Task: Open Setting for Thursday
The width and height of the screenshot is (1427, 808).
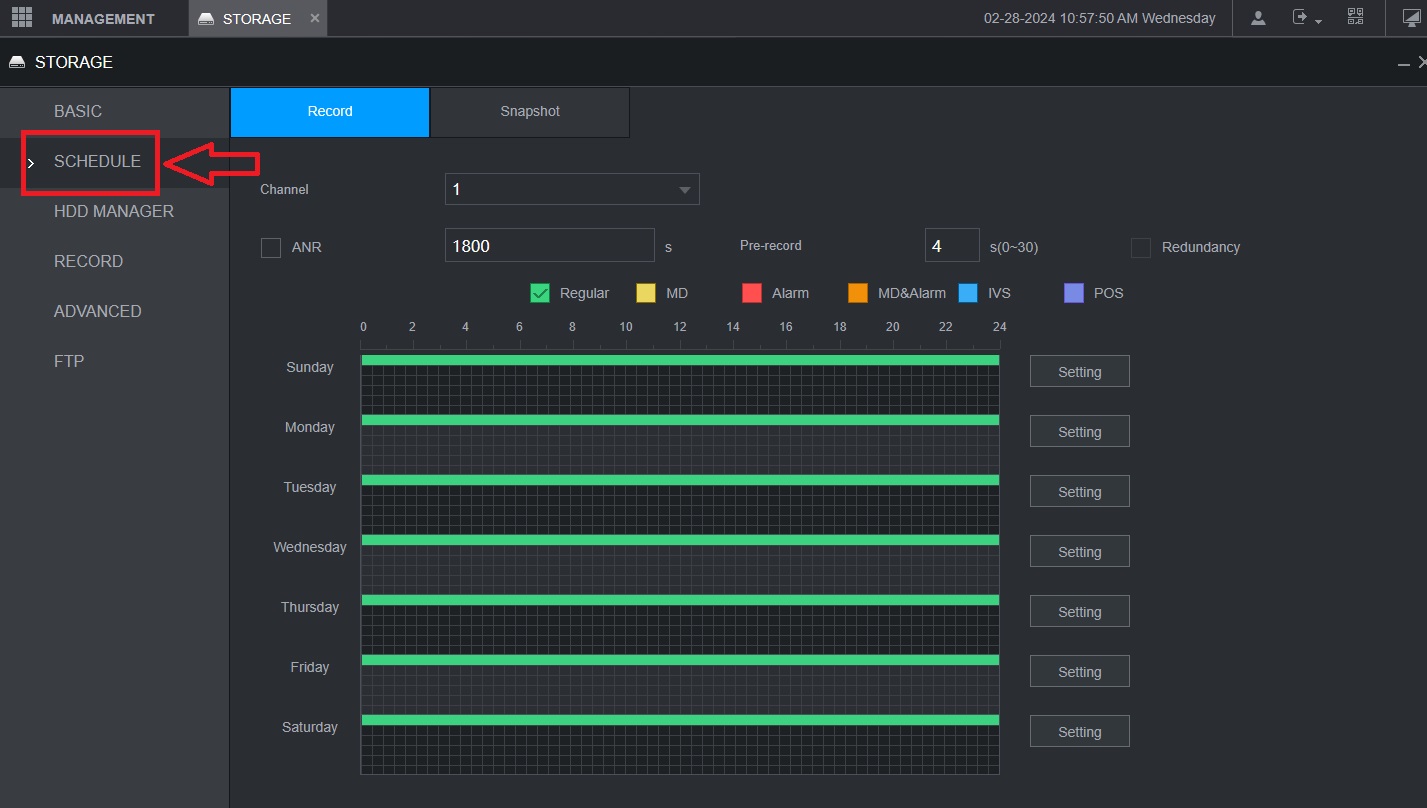Action: tap(1080, 611)
